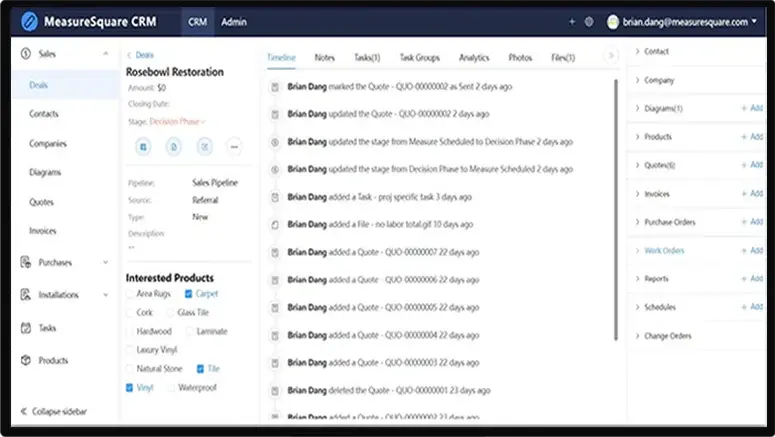Open the Analytics tab
Image resolution: width=775 pixels, height=437 pixels.
click(x=474, y=58)
